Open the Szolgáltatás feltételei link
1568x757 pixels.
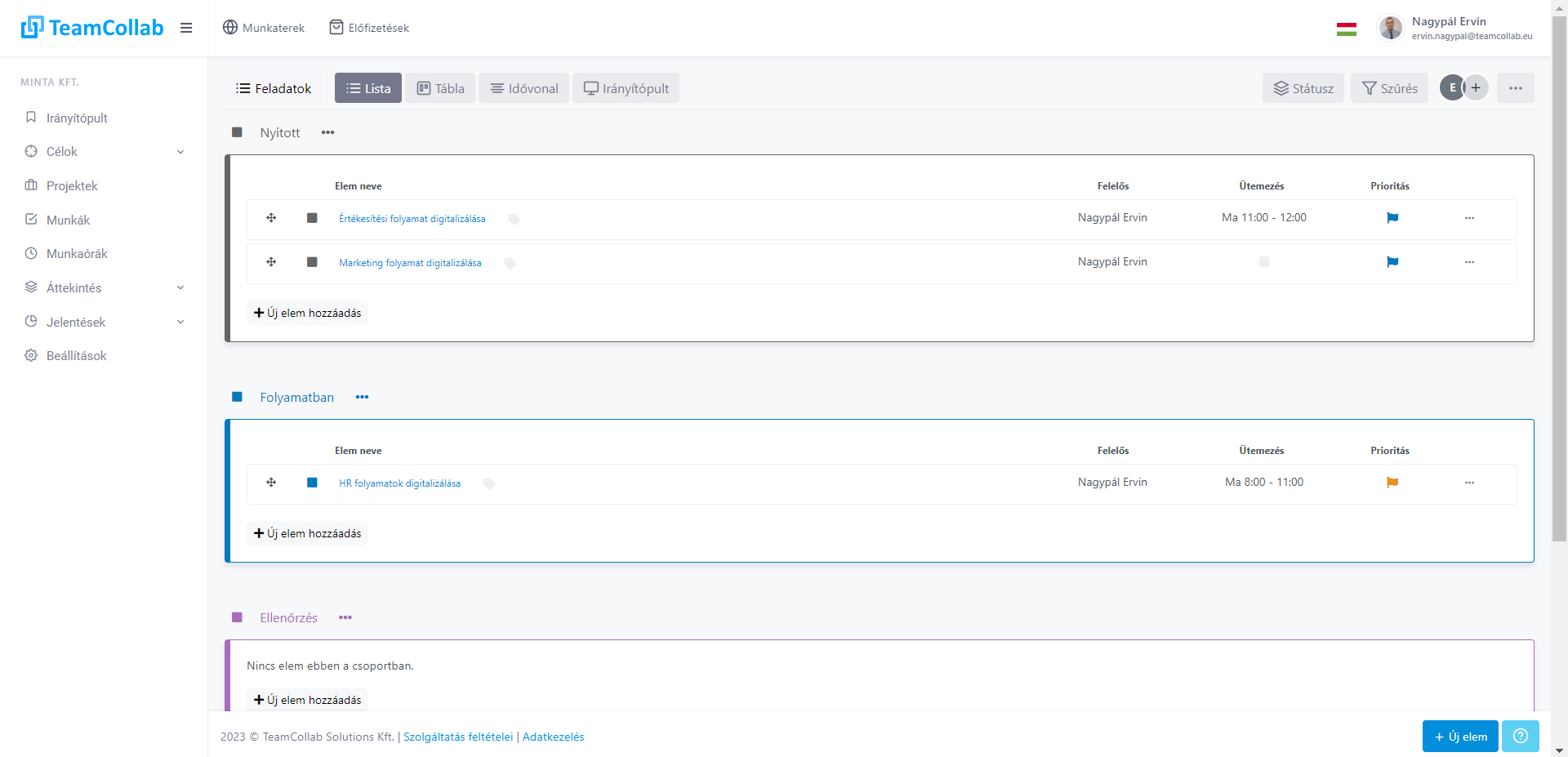[x=458, y=737]
